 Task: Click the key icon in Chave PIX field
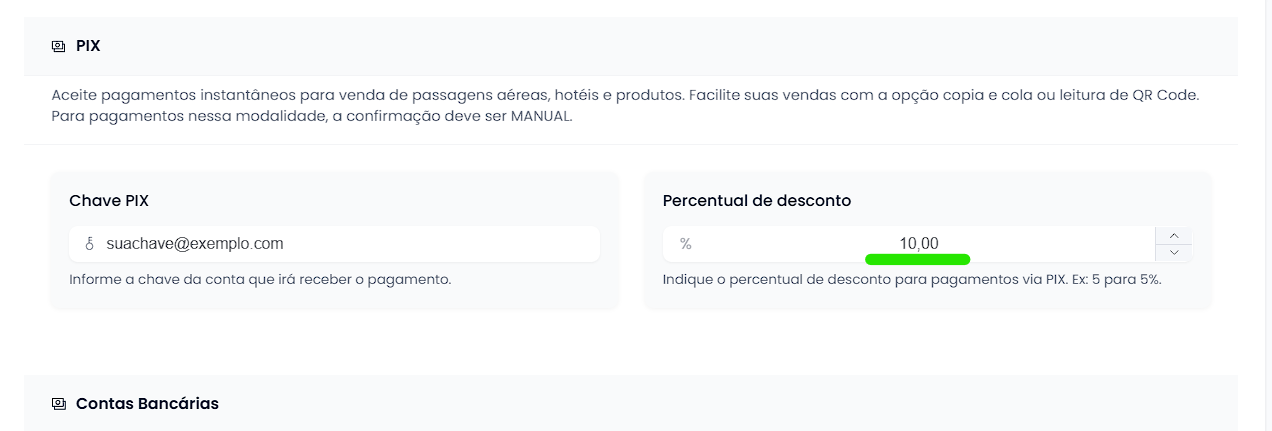click(x=89, y=244)
